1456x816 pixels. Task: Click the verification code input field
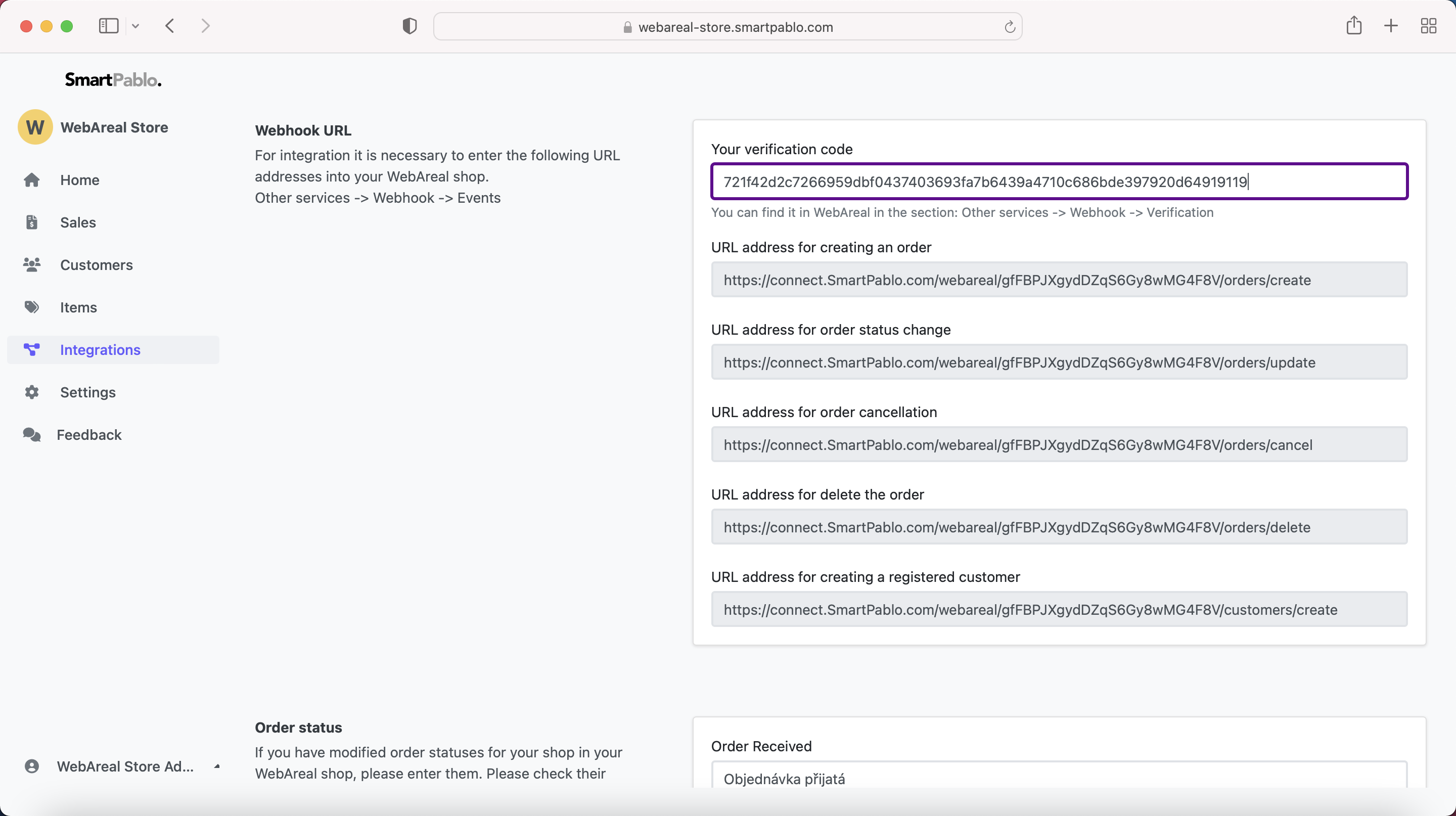point(1059,182)
